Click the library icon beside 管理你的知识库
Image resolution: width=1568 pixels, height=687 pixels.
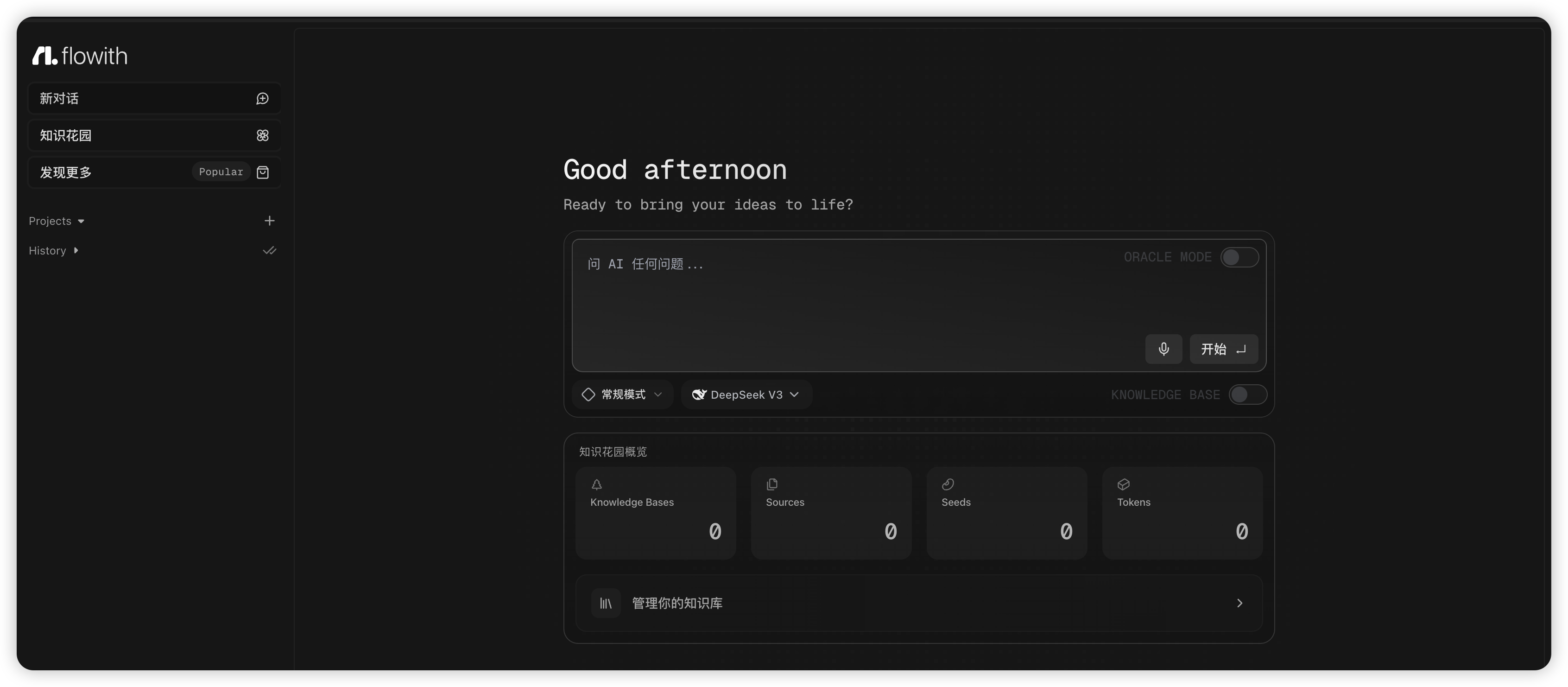tap(606, 603)
